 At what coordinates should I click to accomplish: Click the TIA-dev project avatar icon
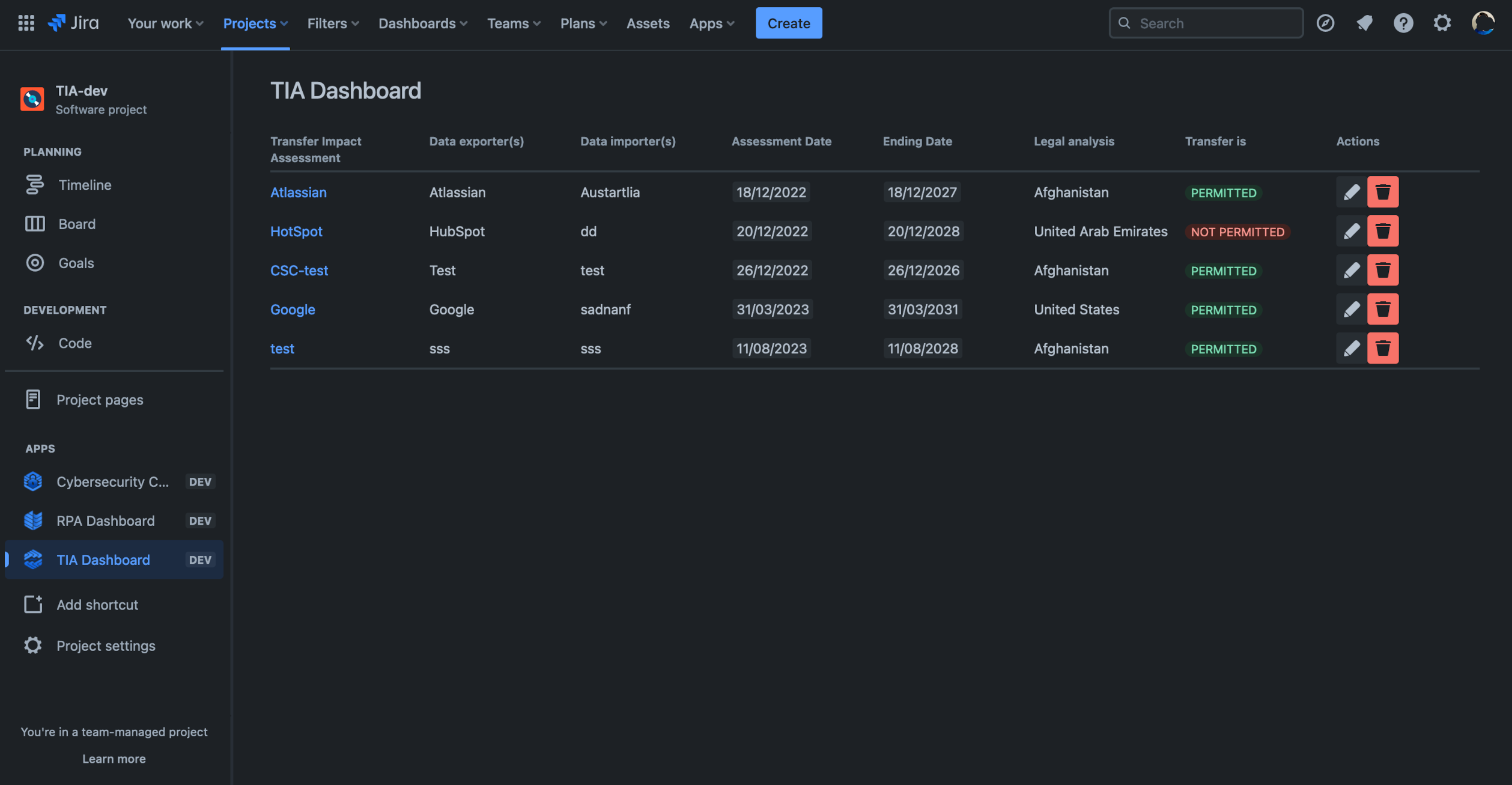[x=32, y=99]
